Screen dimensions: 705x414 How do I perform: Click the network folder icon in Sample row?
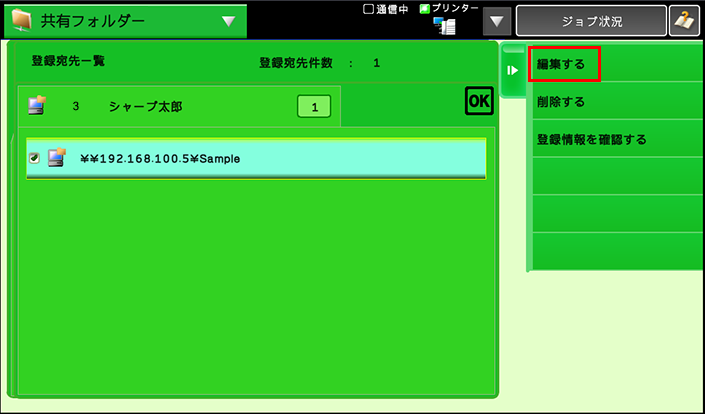[56, 157]
